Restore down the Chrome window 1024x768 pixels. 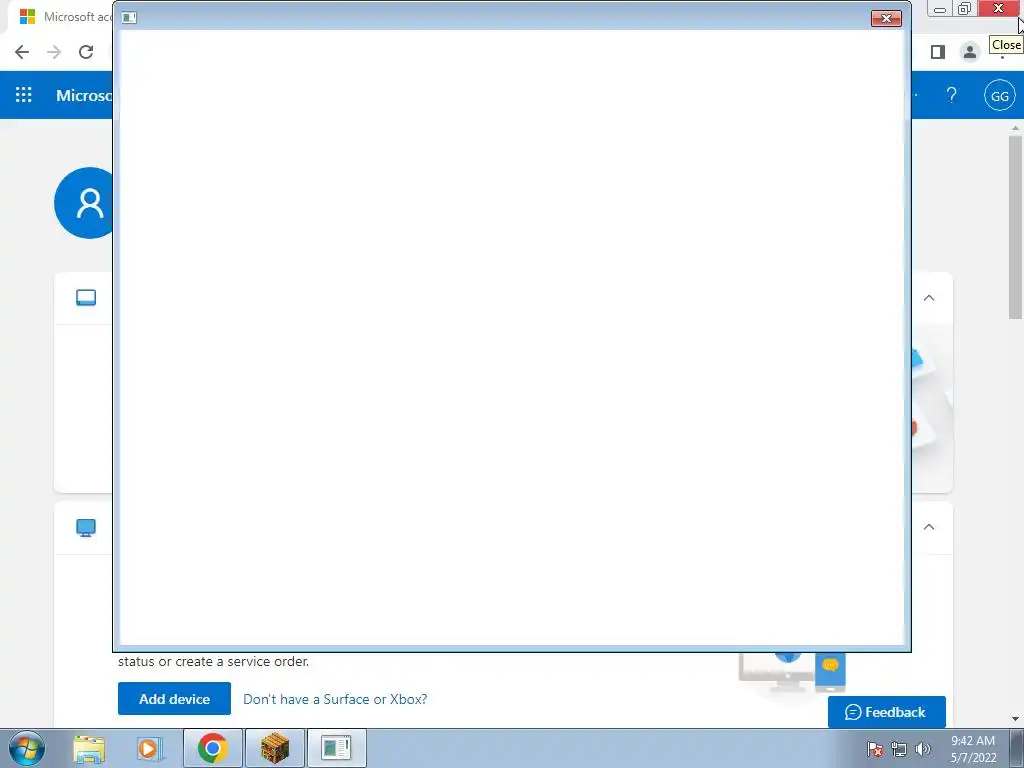(965, 8)
